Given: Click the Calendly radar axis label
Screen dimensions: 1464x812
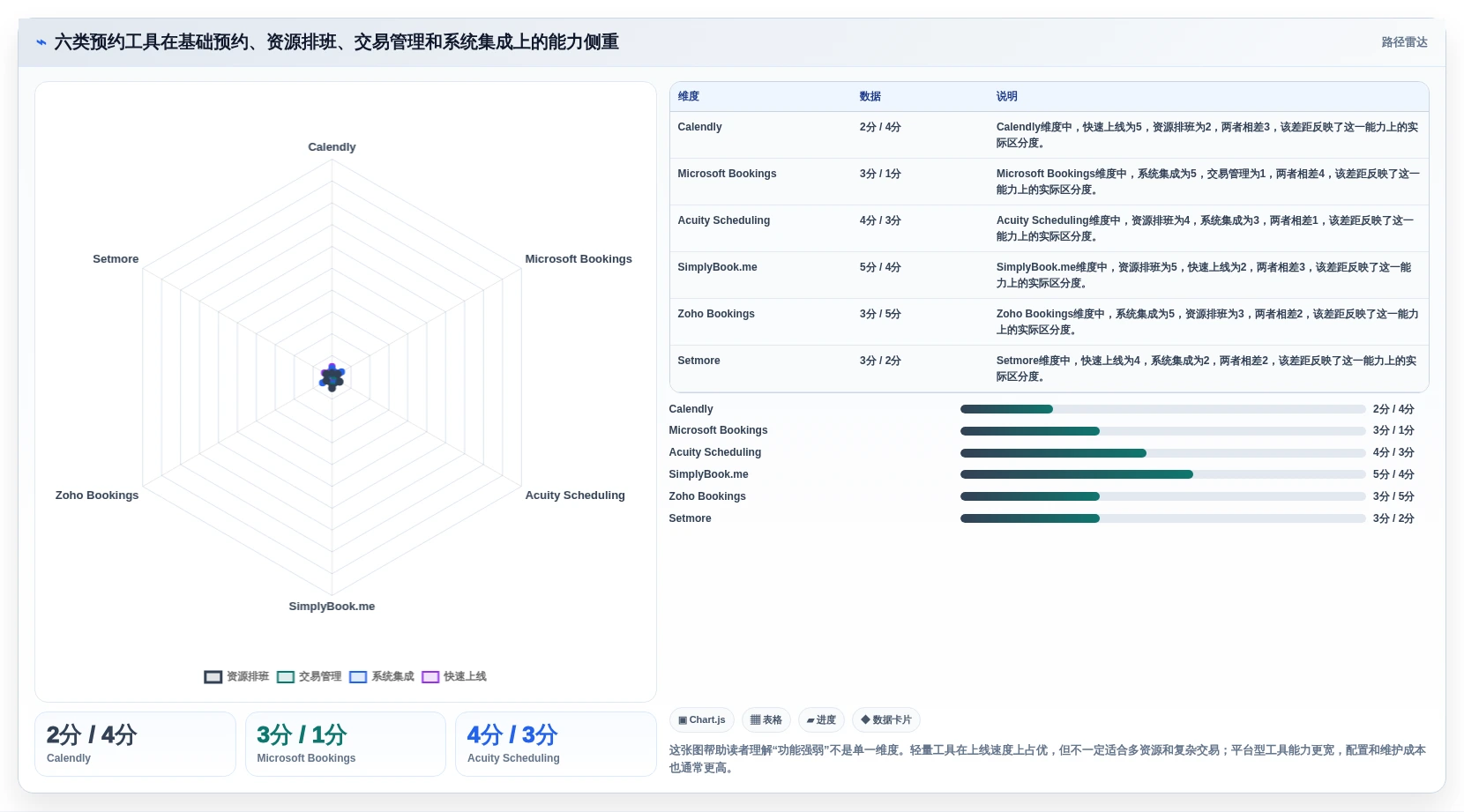Looking at the screenshot, I should (332, 147).
